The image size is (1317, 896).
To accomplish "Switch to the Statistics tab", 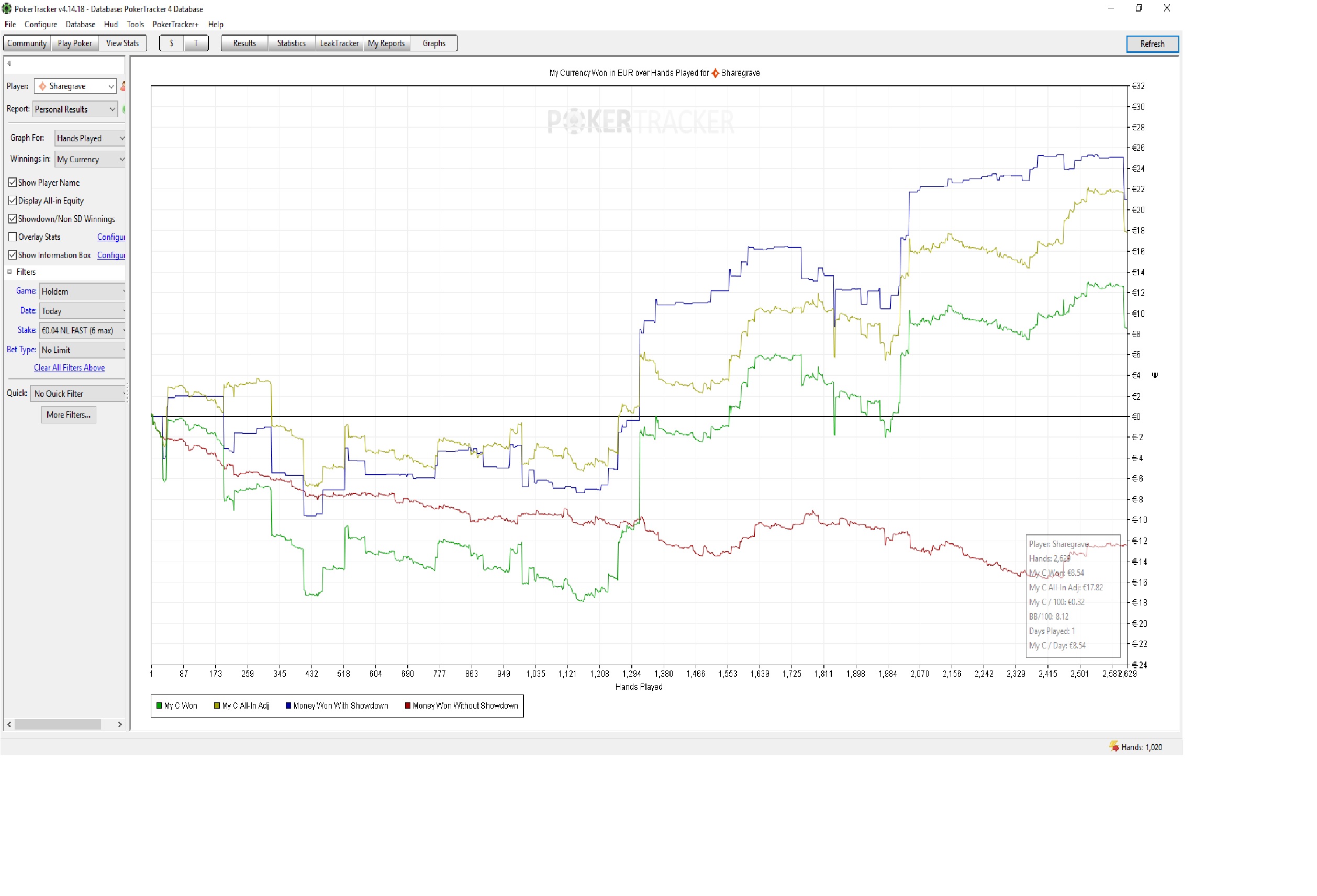I will pyautogui.click(x=292, y=43).
